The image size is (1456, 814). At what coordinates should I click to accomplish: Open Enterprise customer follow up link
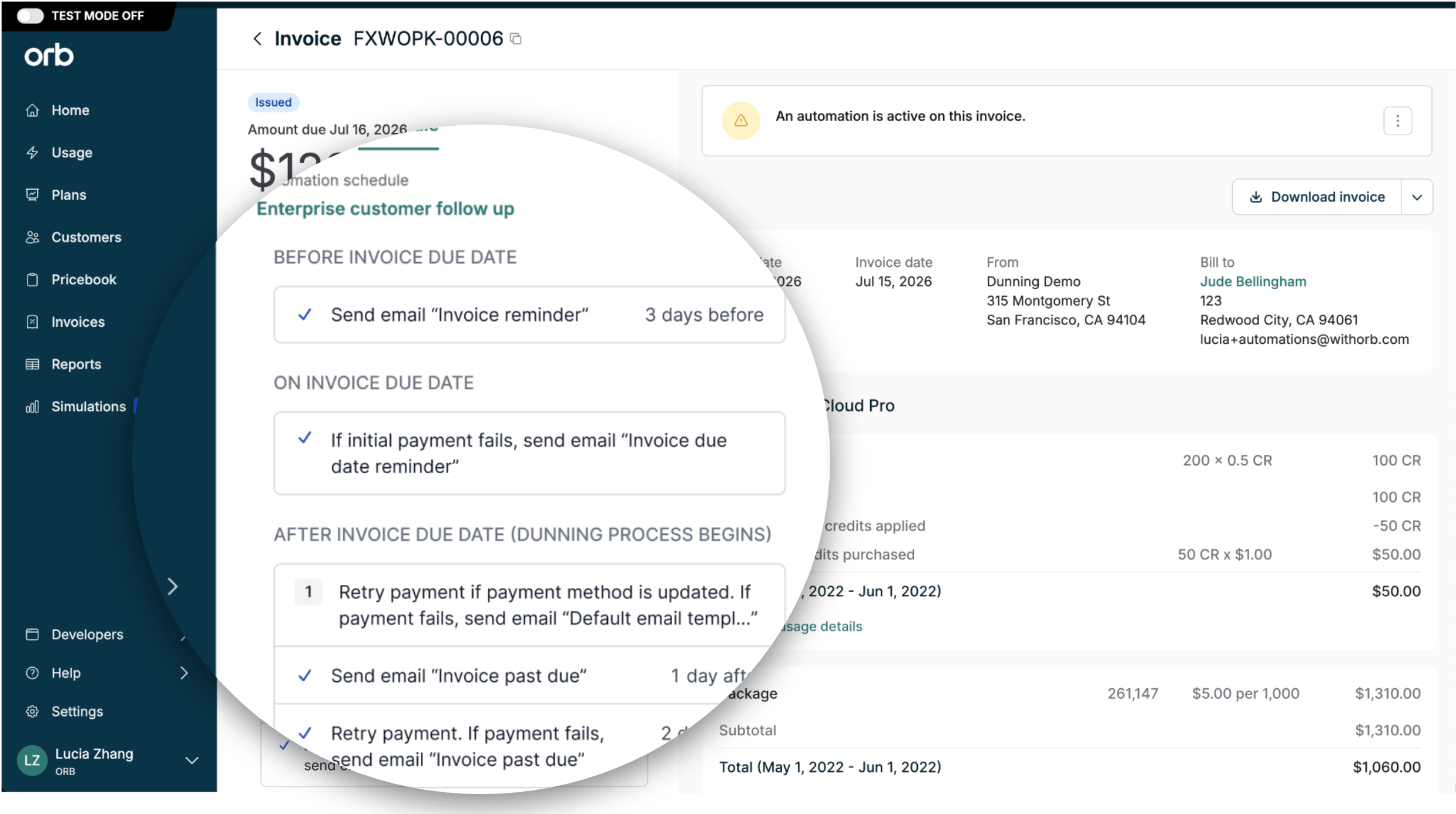tap(385, 209)
